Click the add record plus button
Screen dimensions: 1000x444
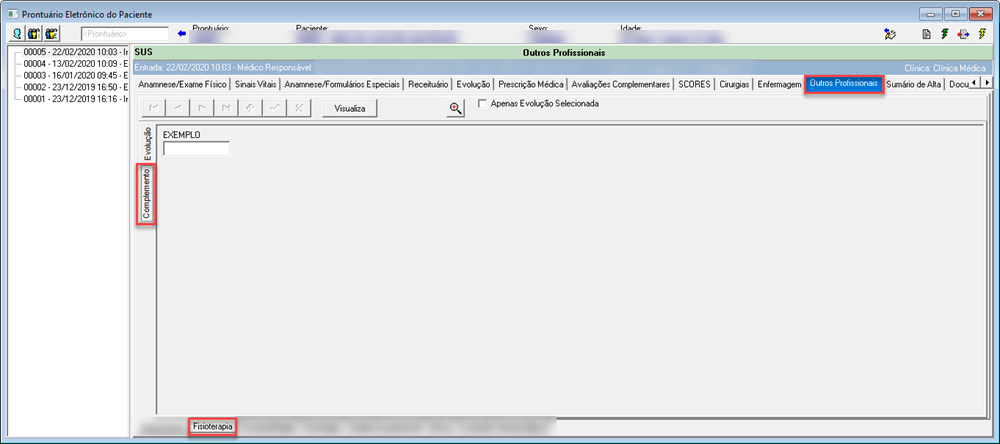pos(250,108)
